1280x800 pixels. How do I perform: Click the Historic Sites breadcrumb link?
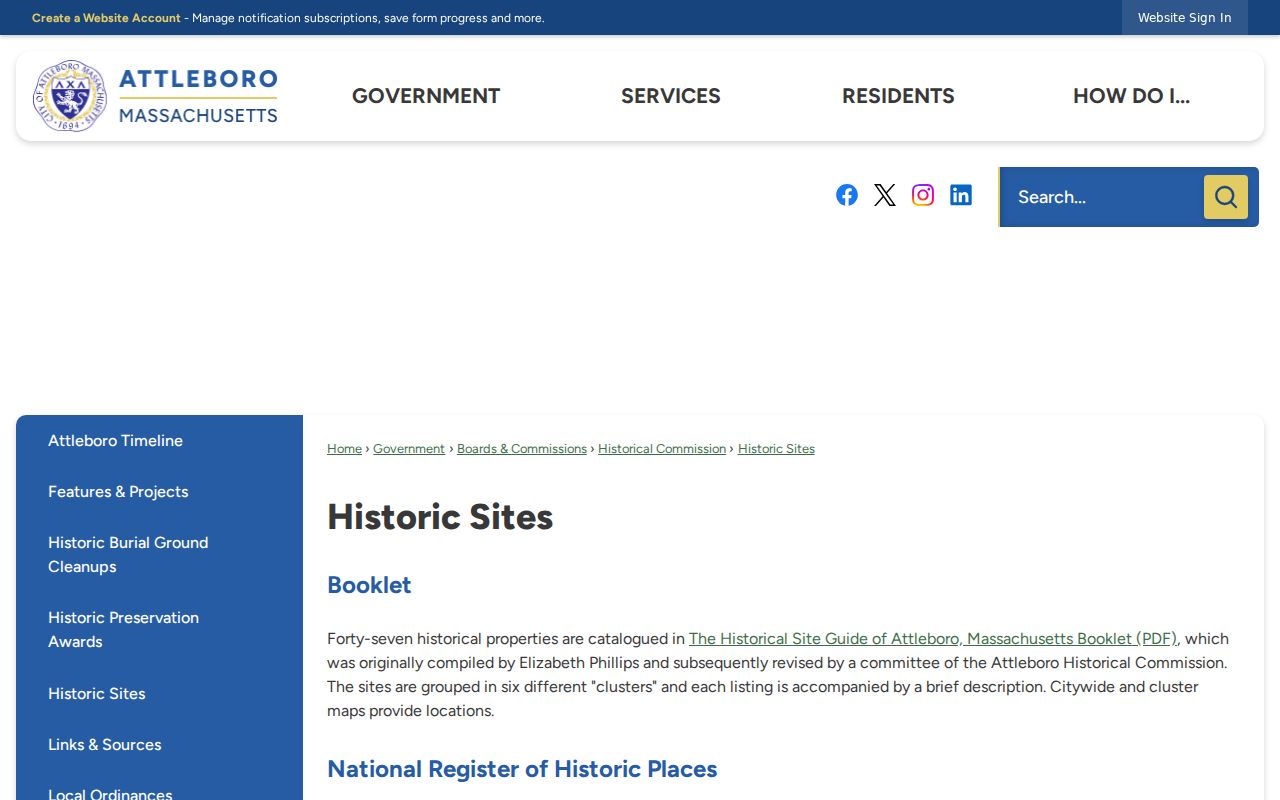click(776, 449)
